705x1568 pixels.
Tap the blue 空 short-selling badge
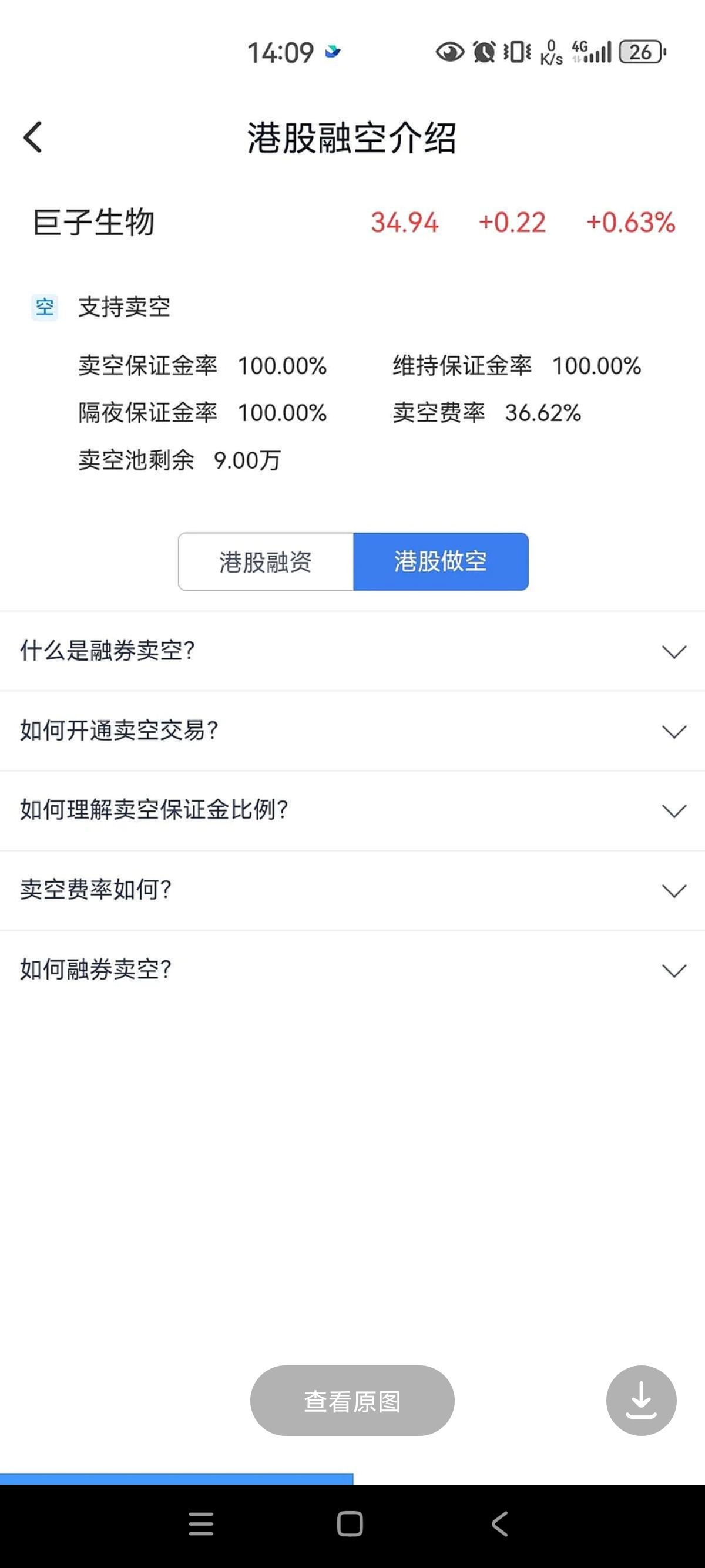pos(45,307)
